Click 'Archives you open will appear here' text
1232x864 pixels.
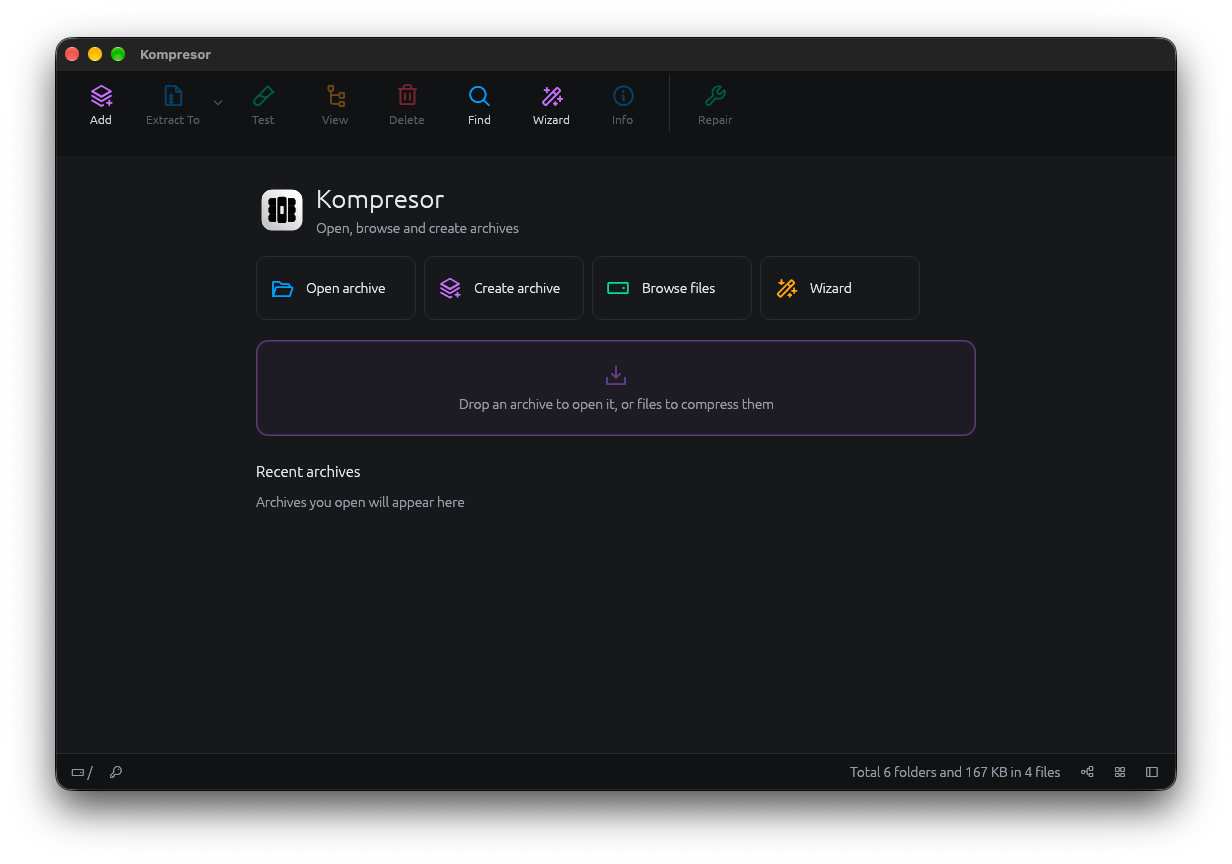(x=360, y=502)
